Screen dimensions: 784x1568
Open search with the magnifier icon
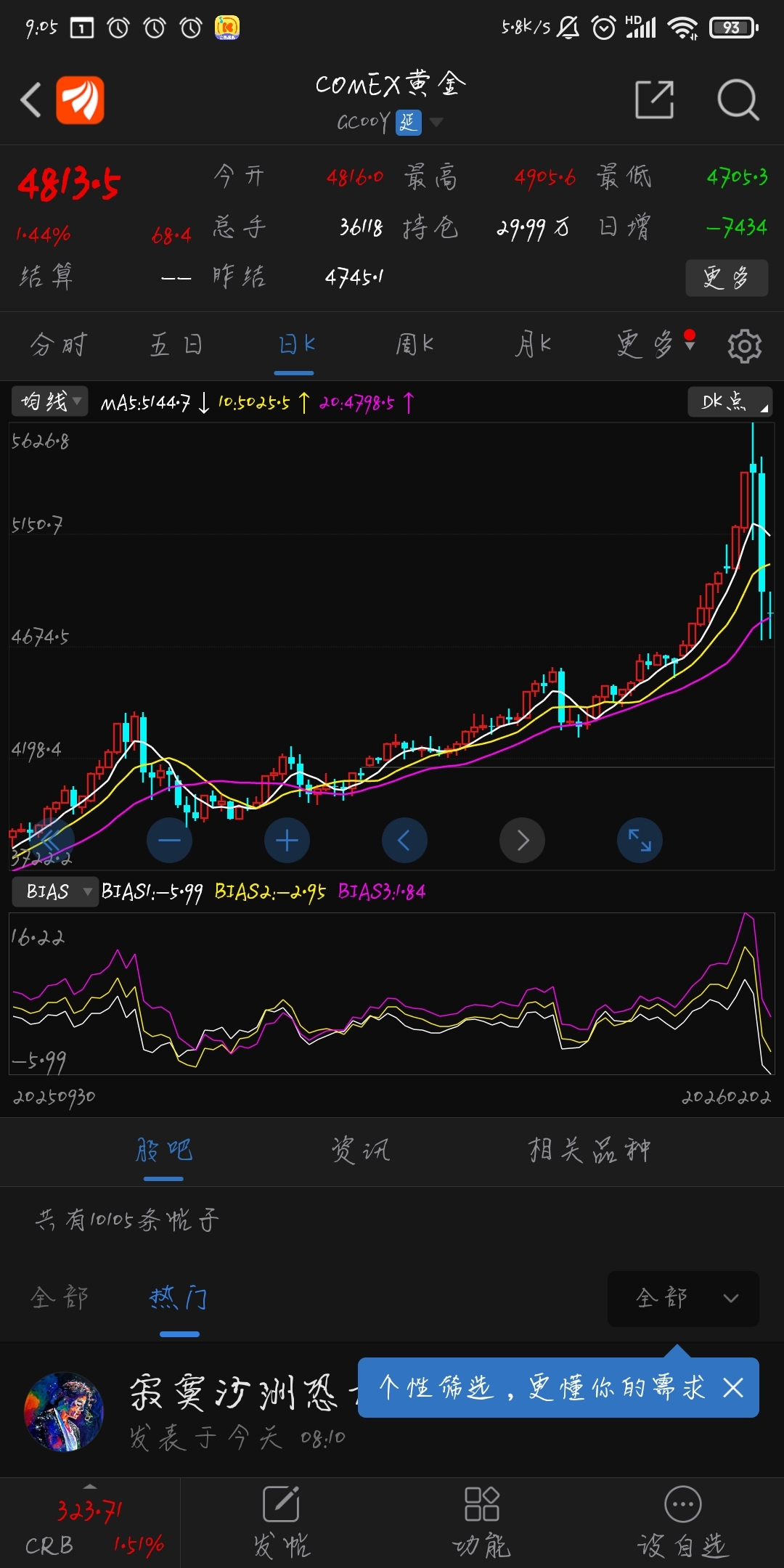tap(738, 99)
